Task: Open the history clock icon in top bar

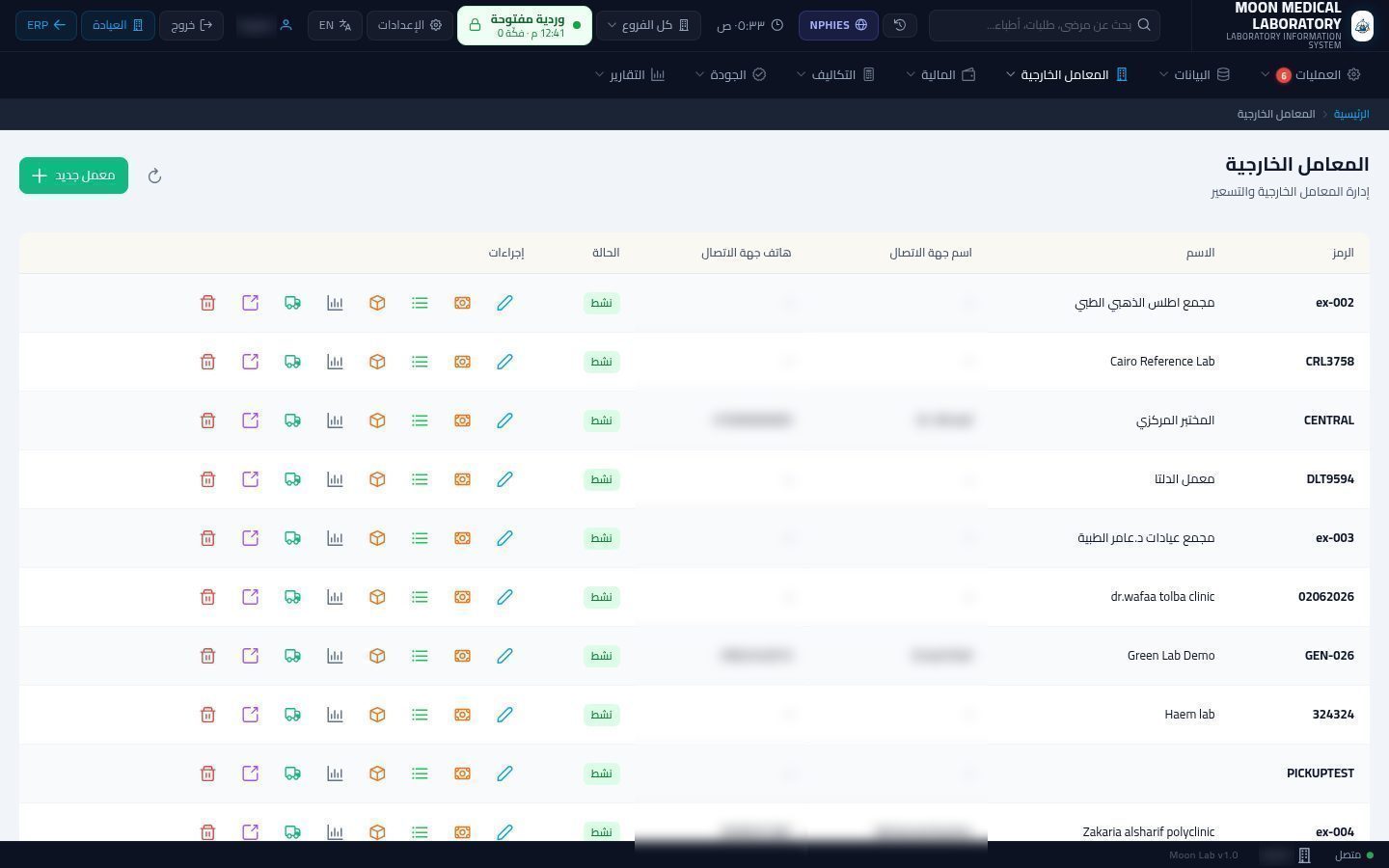Action: coord(900,25)
